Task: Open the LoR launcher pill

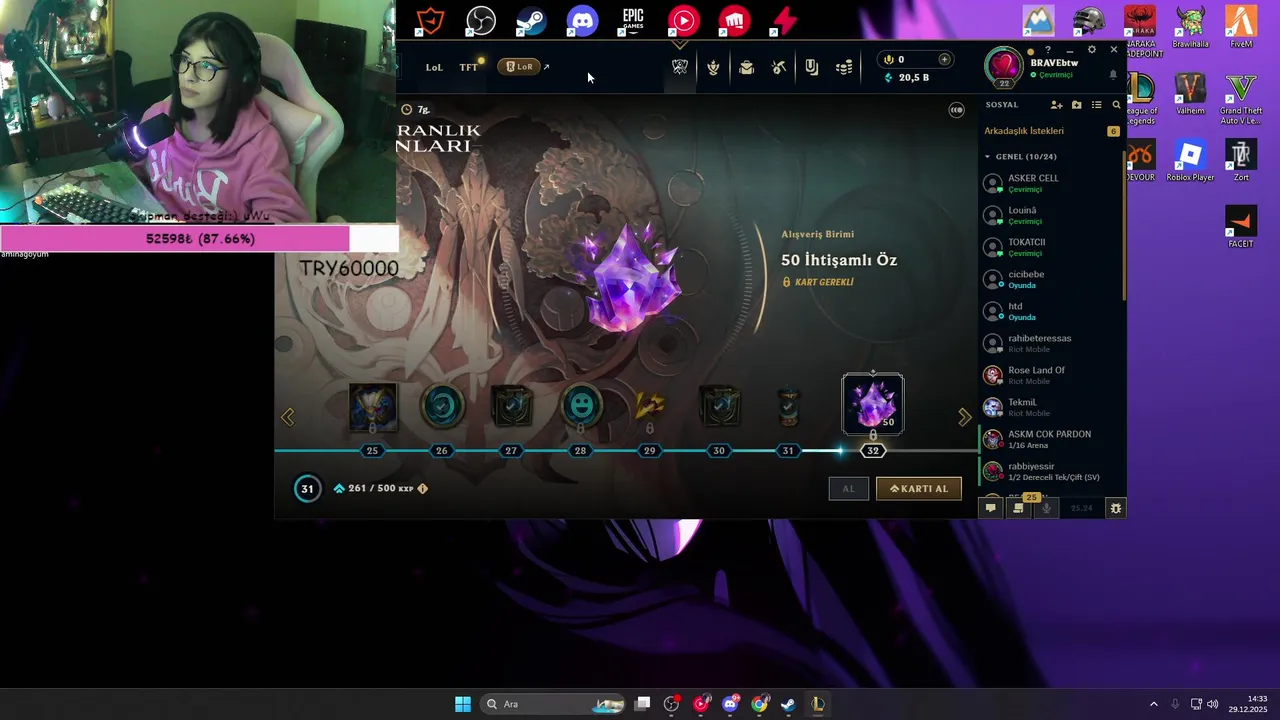Action: 520,67
